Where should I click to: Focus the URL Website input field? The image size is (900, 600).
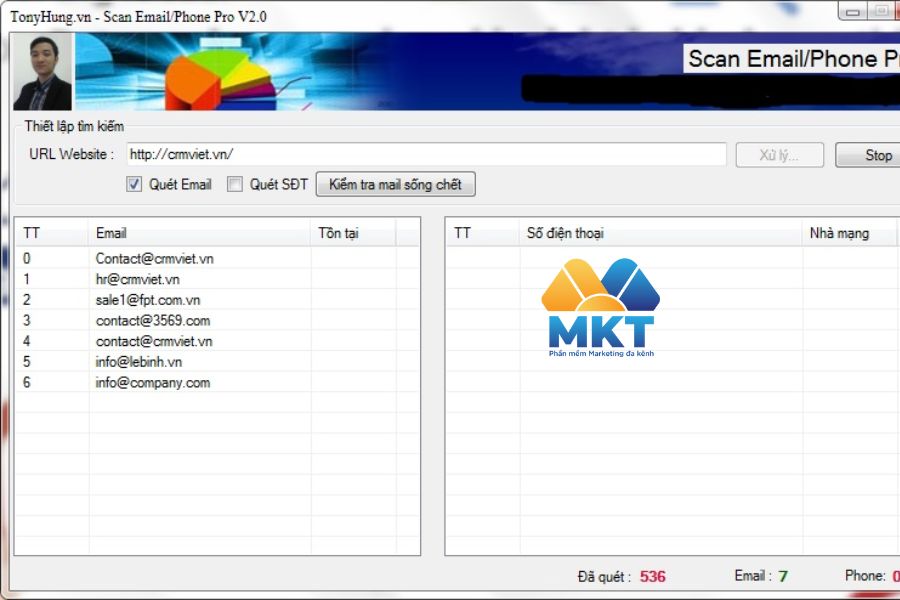[426, 154]
